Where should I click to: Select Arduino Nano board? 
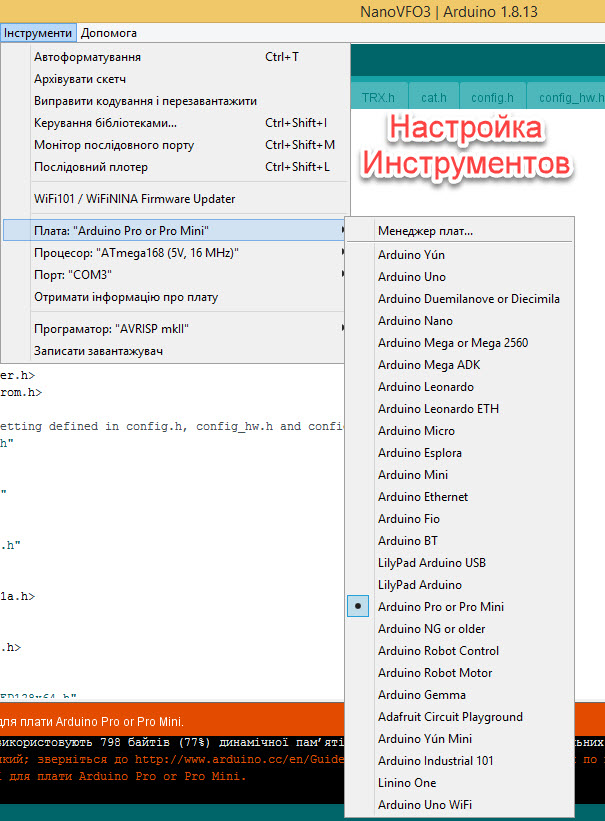pyautogui.click(x=415, y=321)
